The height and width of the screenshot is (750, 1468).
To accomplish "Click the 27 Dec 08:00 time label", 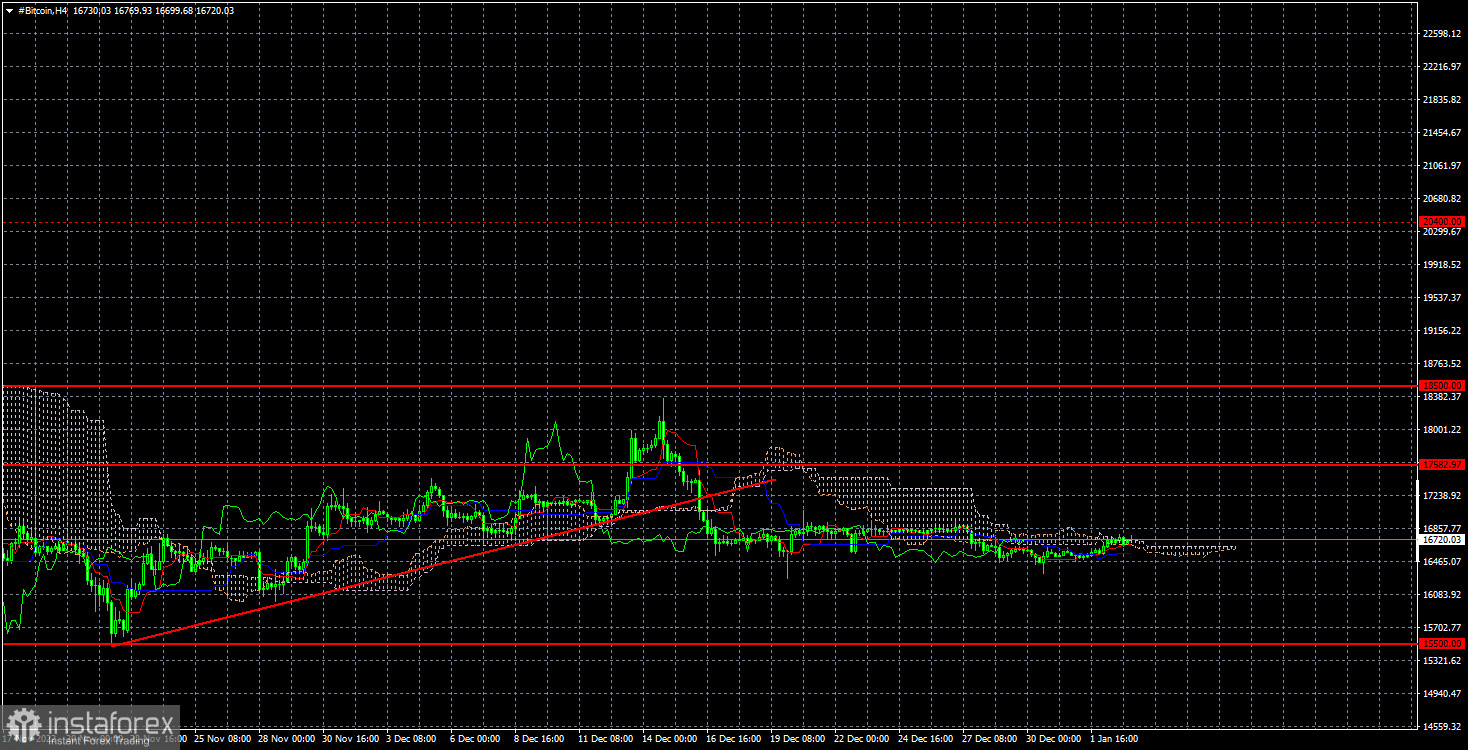I will tap(989, 739).
